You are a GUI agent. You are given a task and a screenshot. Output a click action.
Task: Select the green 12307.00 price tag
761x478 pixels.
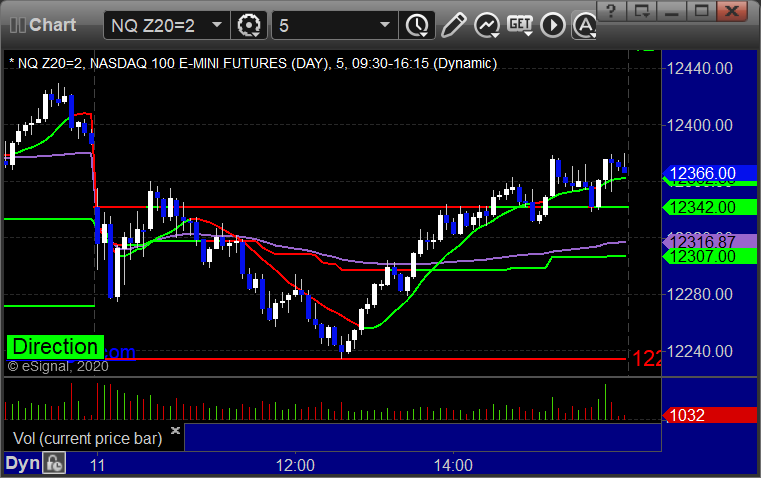pyautogui.click(x=710, y=256)
